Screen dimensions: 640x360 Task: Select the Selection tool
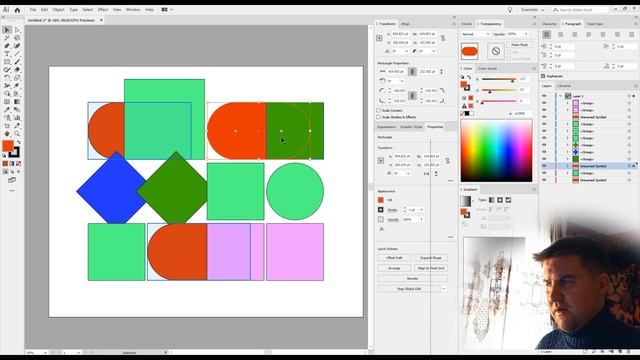[7, 30]
